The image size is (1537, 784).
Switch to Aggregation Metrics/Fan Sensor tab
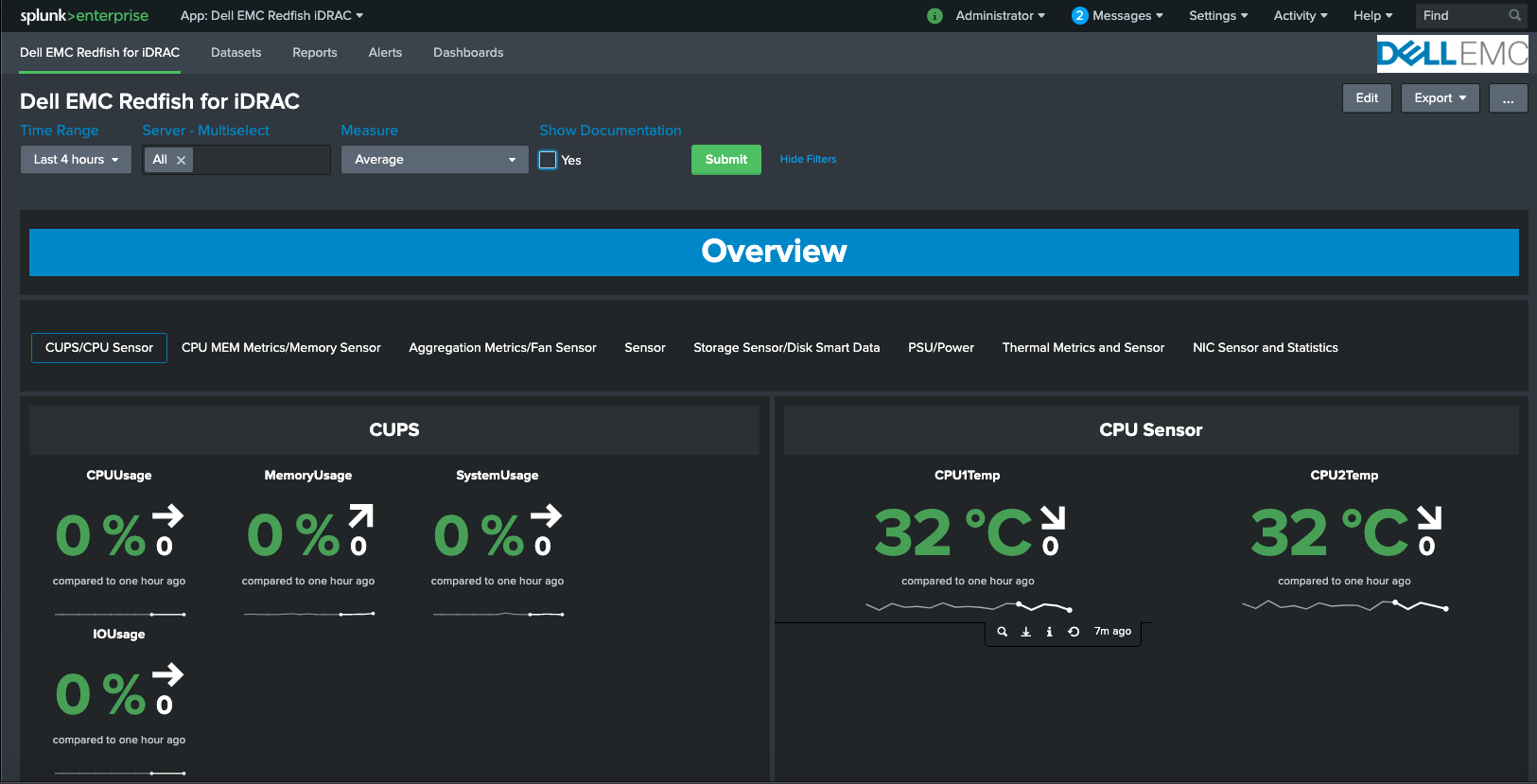point(502,348)
